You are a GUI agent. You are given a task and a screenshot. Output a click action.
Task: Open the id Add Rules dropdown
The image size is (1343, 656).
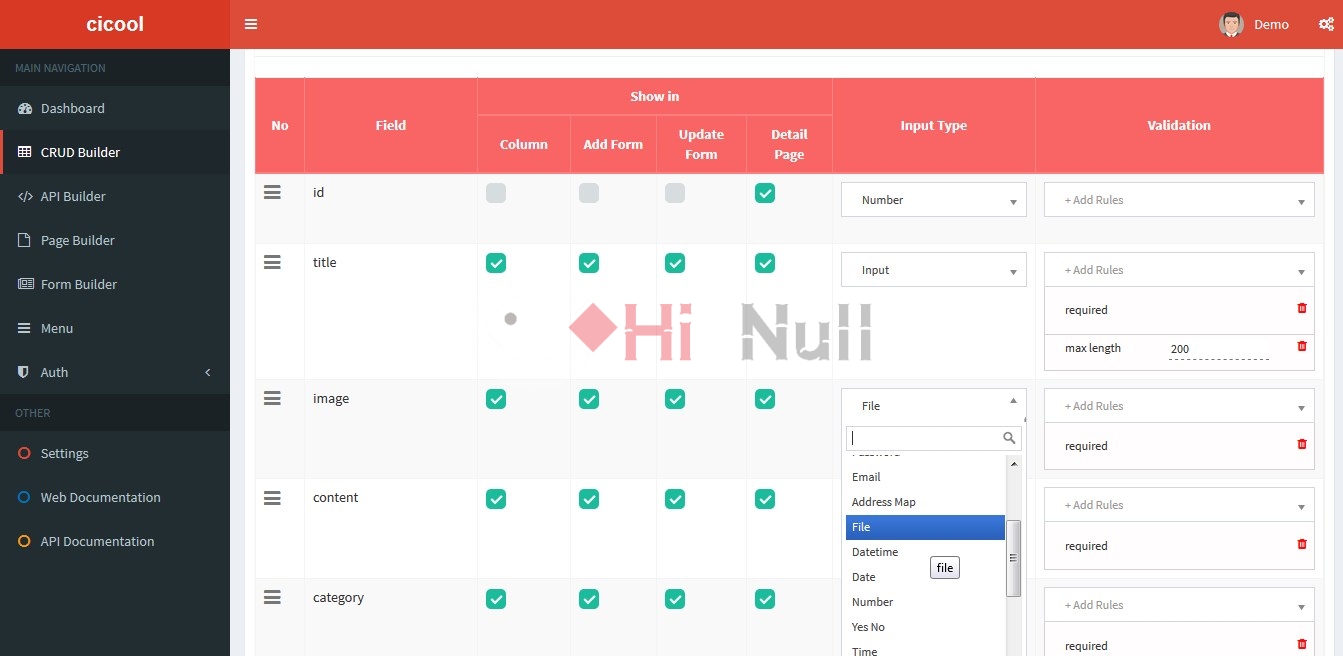(x=1179, y=200)
